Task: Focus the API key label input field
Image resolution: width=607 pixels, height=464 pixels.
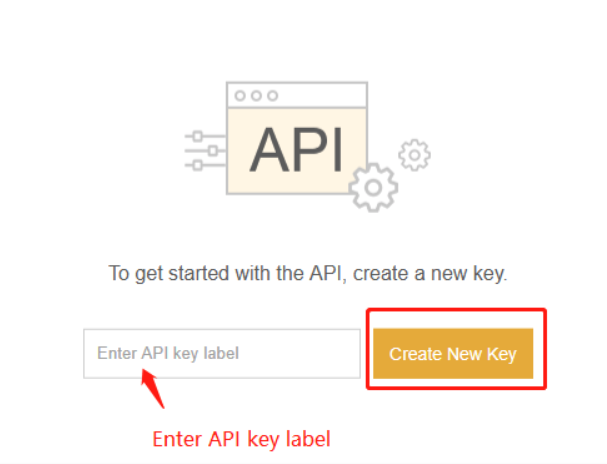Action: (x=222, y=354)
